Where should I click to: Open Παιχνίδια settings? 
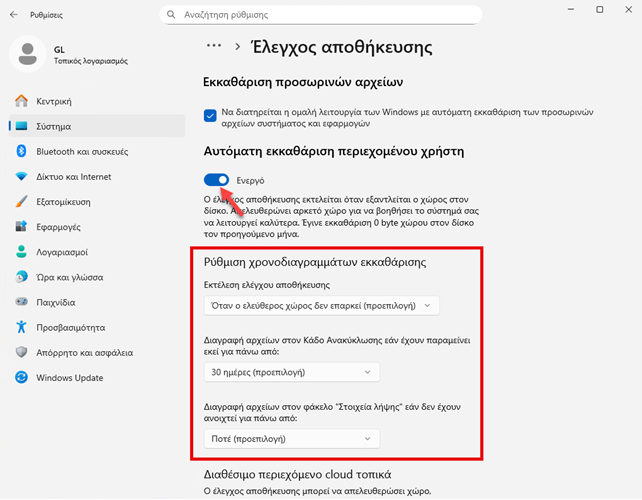pos(97,302)
